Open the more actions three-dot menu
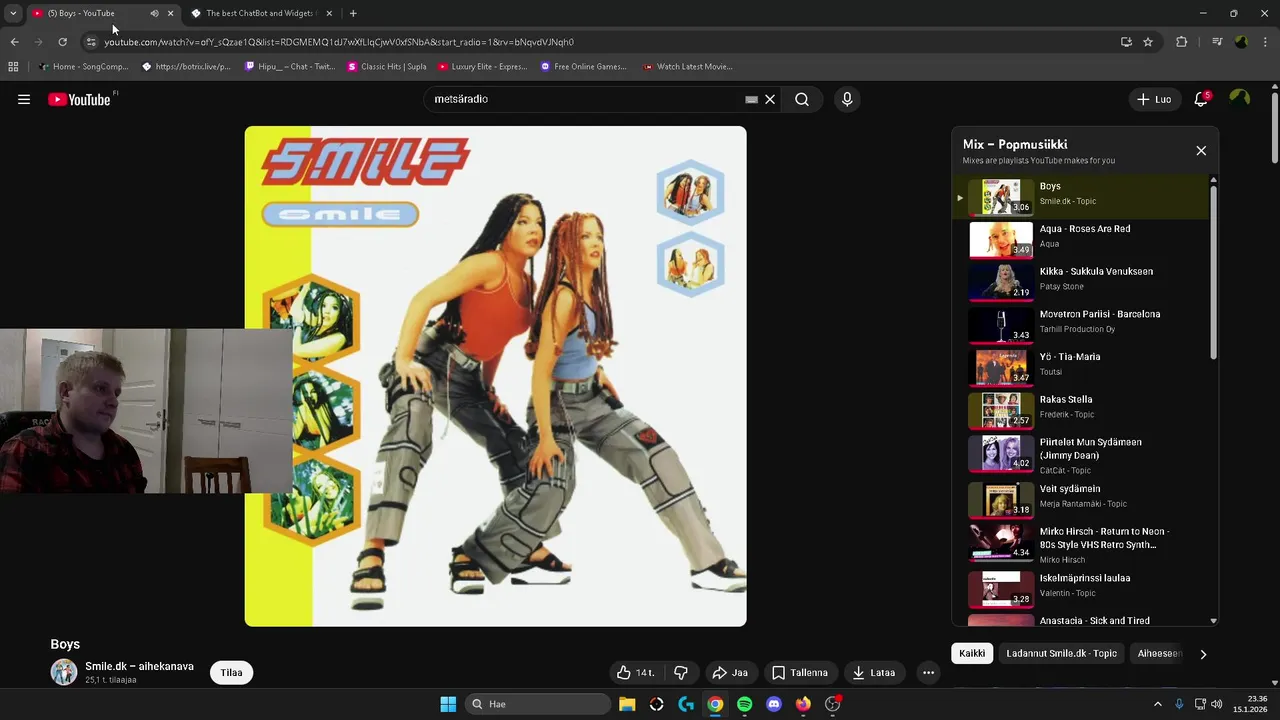This screenshot has width=1280, height=720. coord(928,673)
